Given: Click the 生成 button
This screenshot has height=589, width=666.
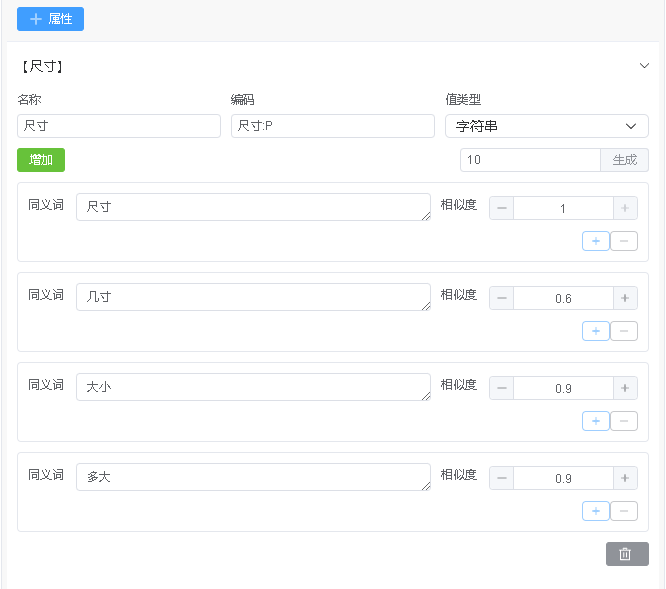Looking at the screenshot, I should click(624, 160).
